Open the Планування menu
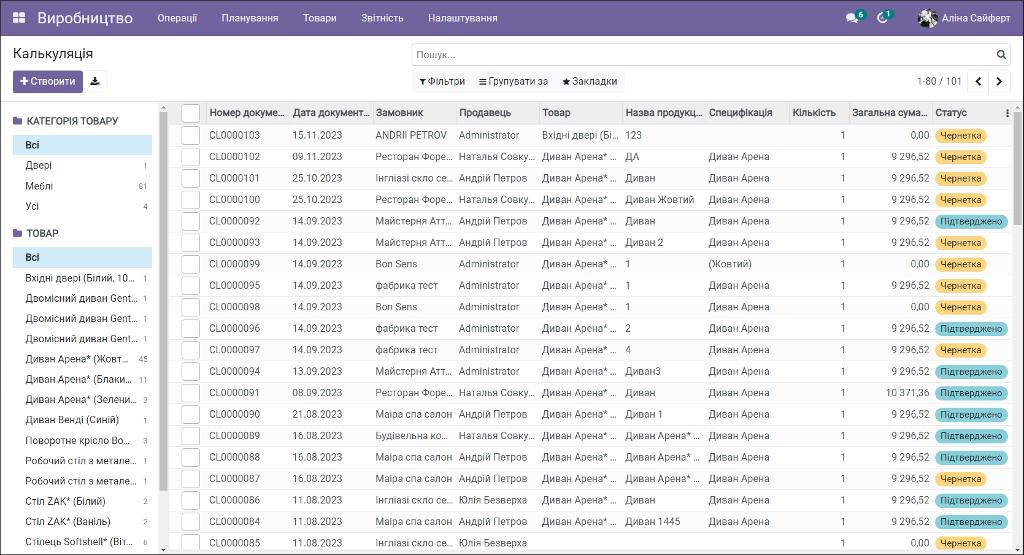The height and width of the screenshot is (555, 1024). pos(249,18)
